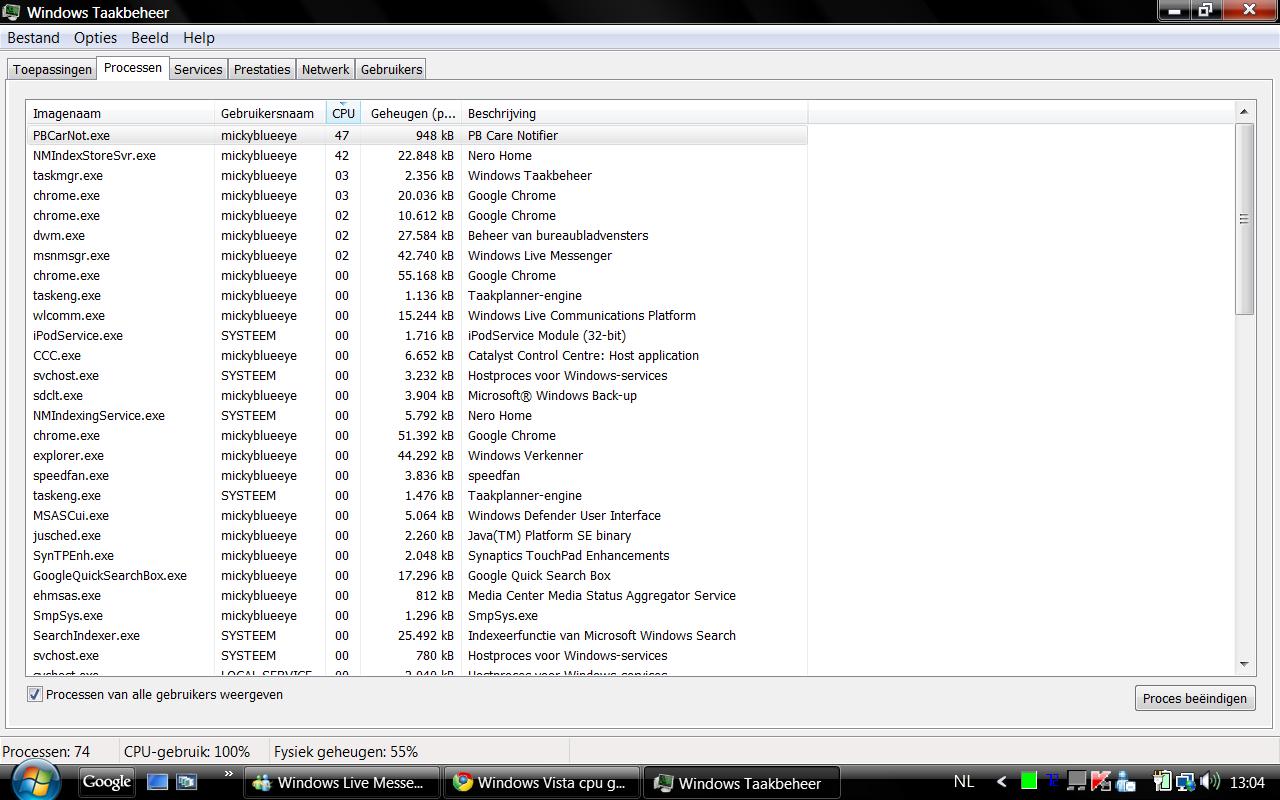Viewport: 1280px width, 800px height.
Task: Click the Google desktop search box in taskbar
Action: coord(106,782)
